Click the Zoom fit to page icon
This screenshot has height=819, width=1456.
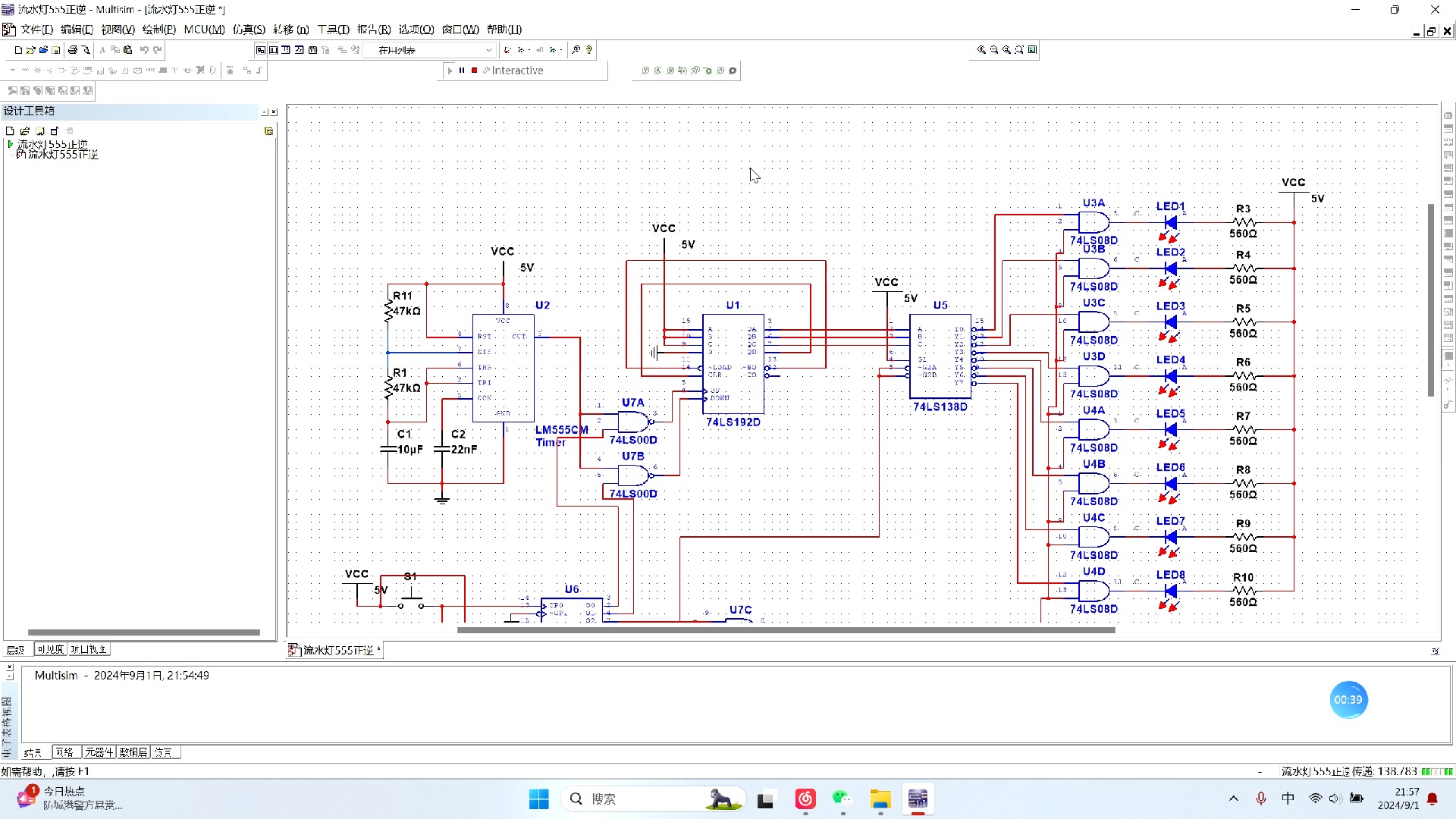click(x=1019, y=50)
